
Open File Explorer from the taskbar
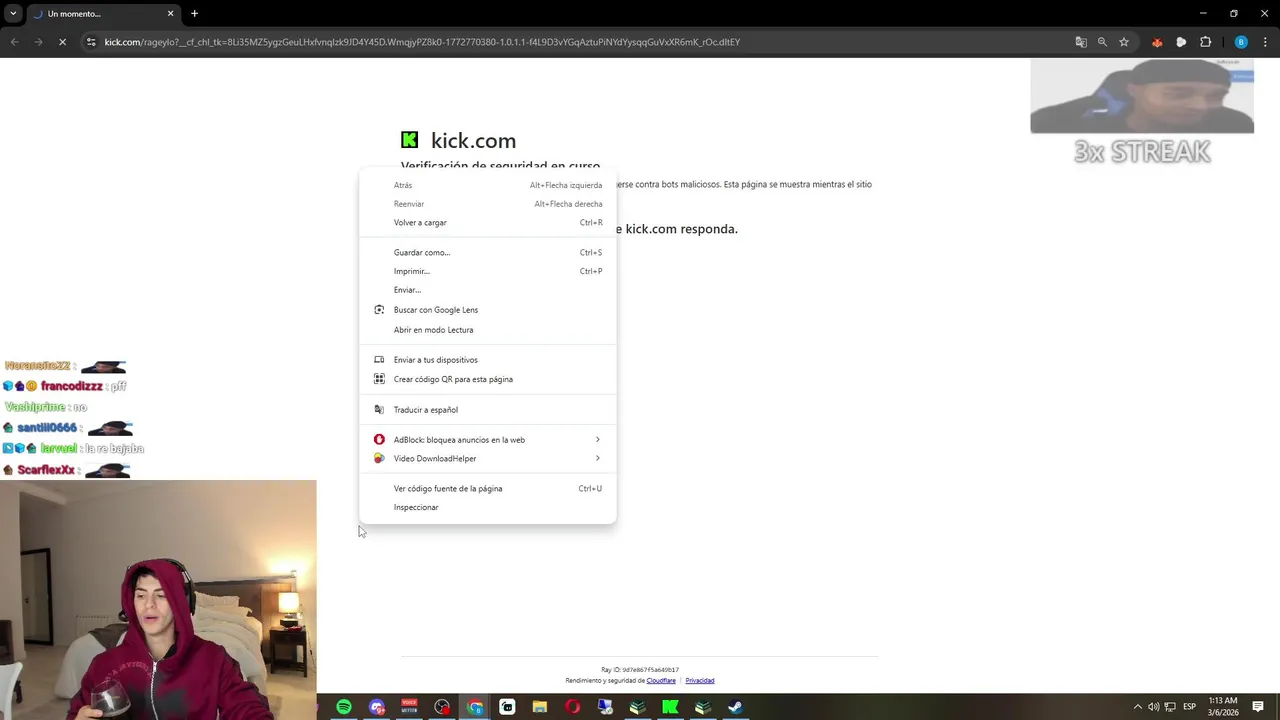pos(540,707)
